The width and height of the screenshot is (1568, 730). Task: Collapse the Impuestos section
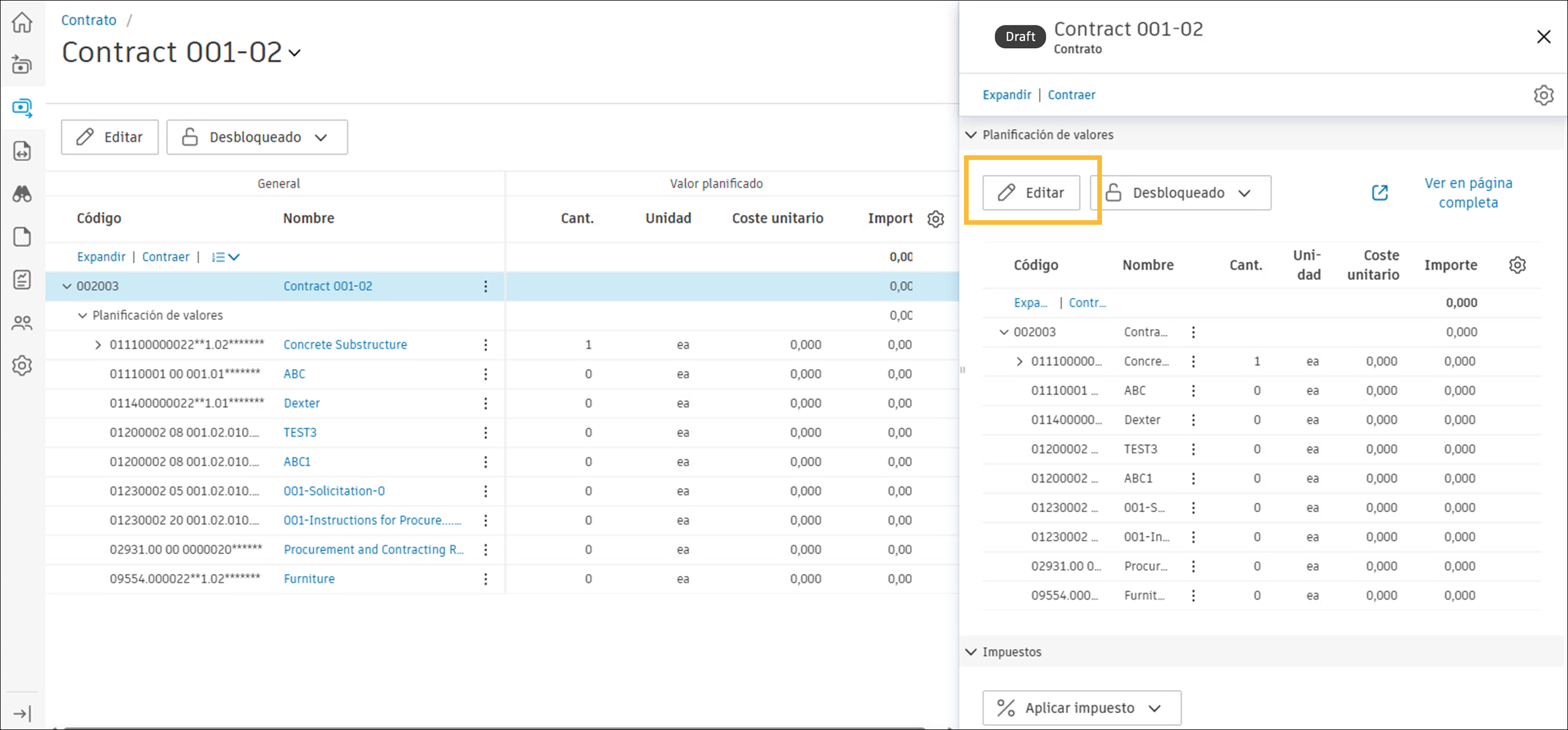pyautogui.click(x=972, y=652)
